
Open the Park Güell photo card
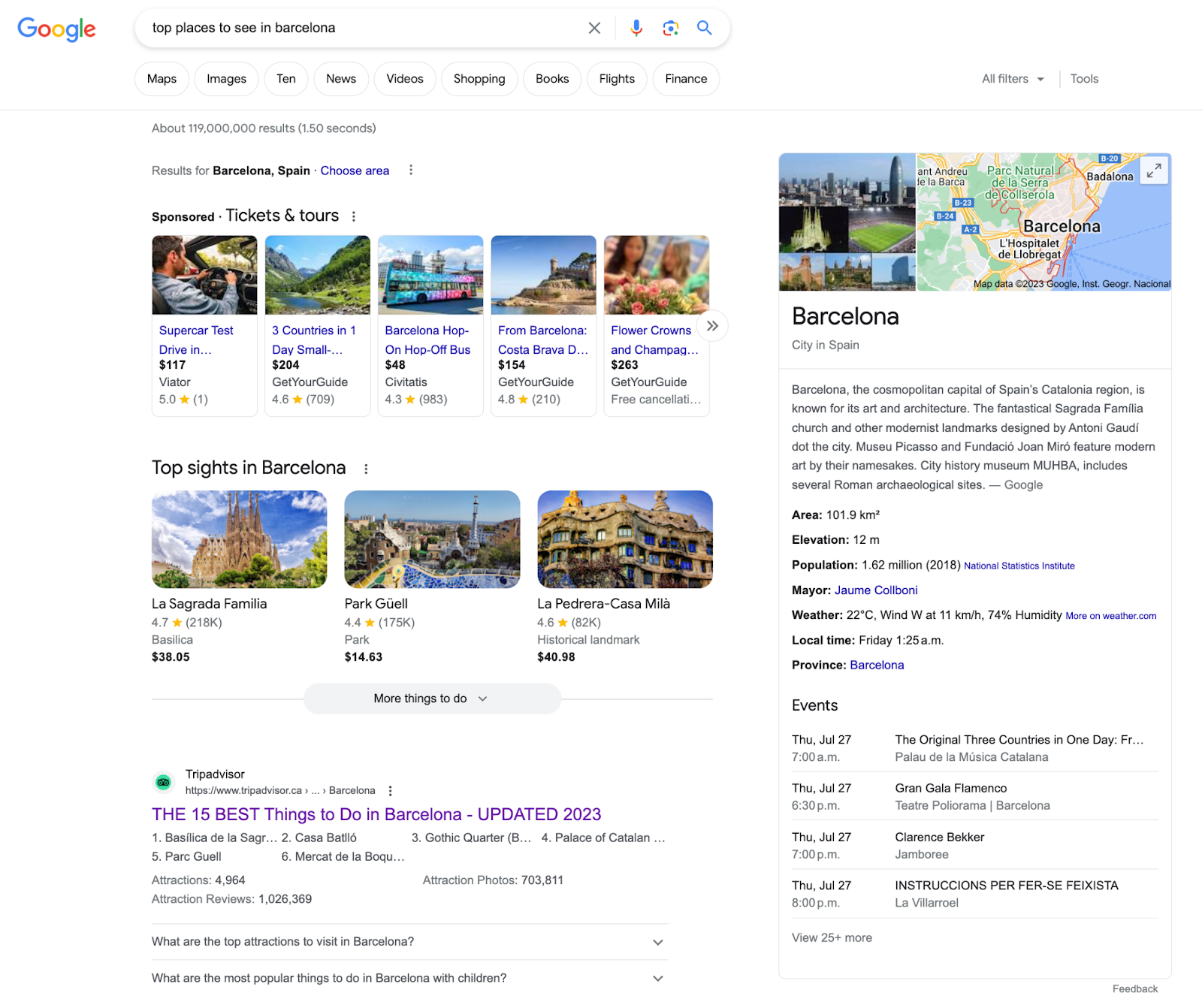(x=432, y=539)
